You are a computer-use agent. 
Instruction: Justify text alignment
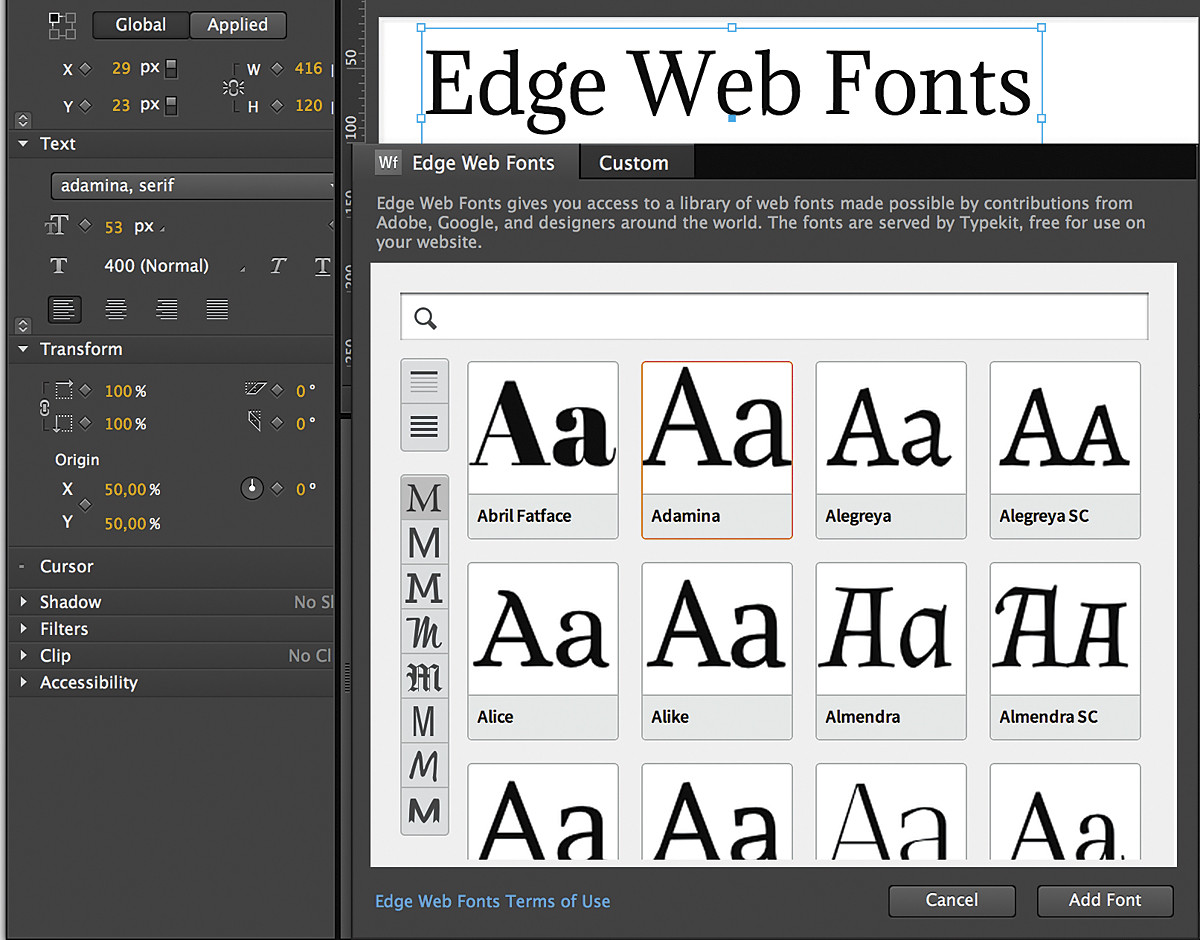217,309
